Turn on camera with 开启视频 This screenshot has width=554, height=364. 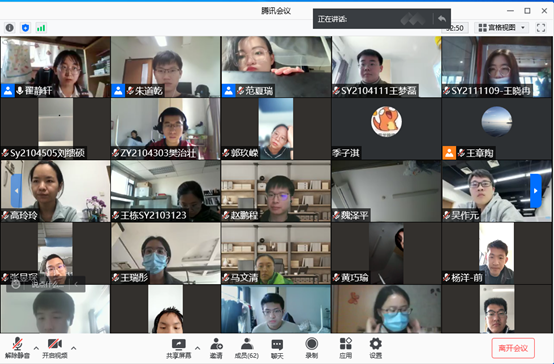55,348
